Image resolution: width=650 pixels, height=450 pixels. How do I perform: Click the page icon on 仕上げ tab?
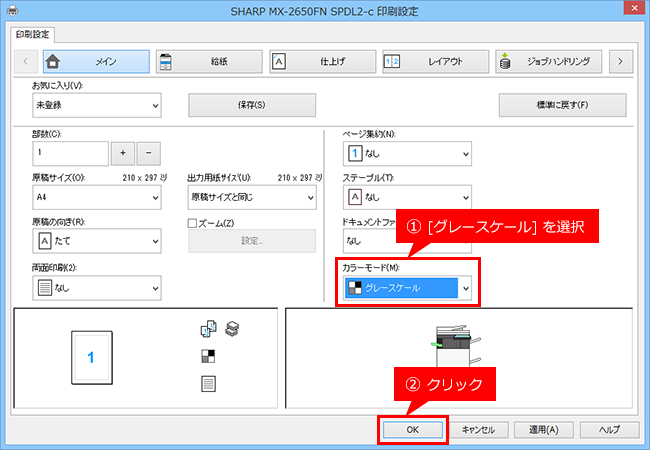(x=279, y=62)
